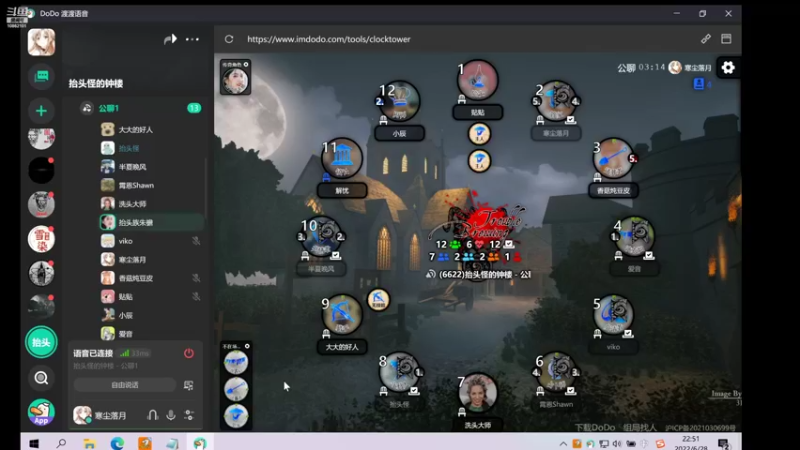Click the 贴贴 player name label

point(478,112)
